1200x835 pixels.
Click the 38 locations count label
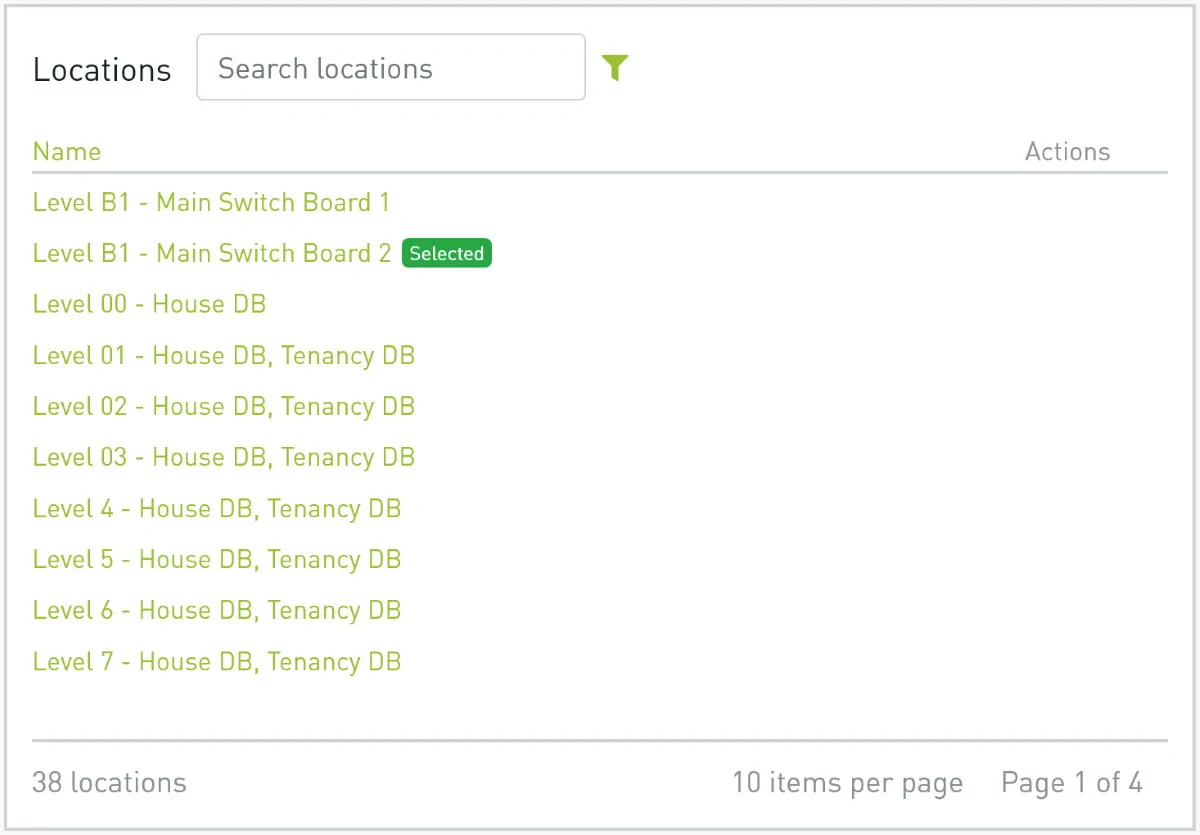pos(109,782)
